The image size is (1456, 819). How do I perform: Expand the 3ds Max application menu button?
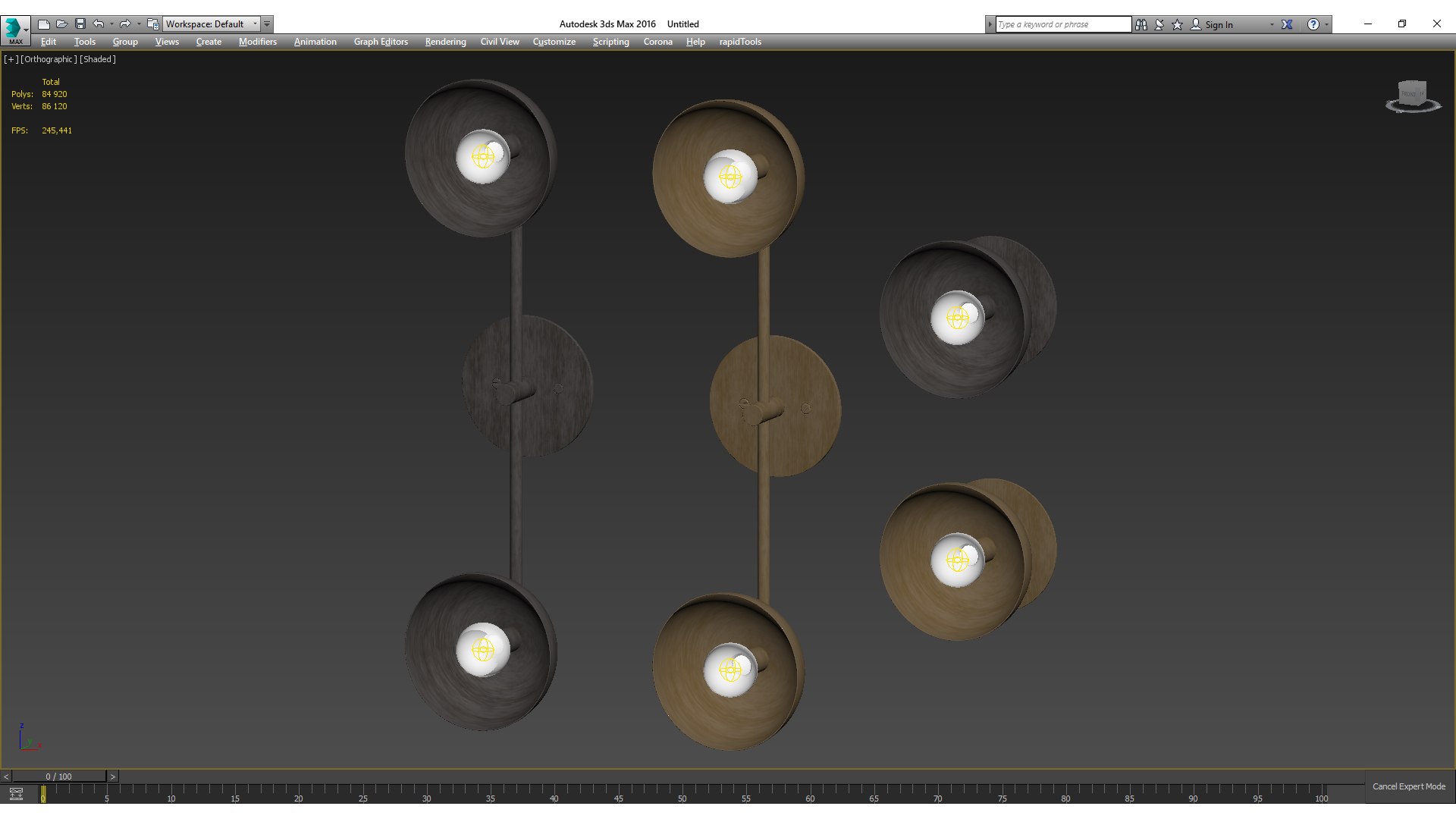coord(15,30)
